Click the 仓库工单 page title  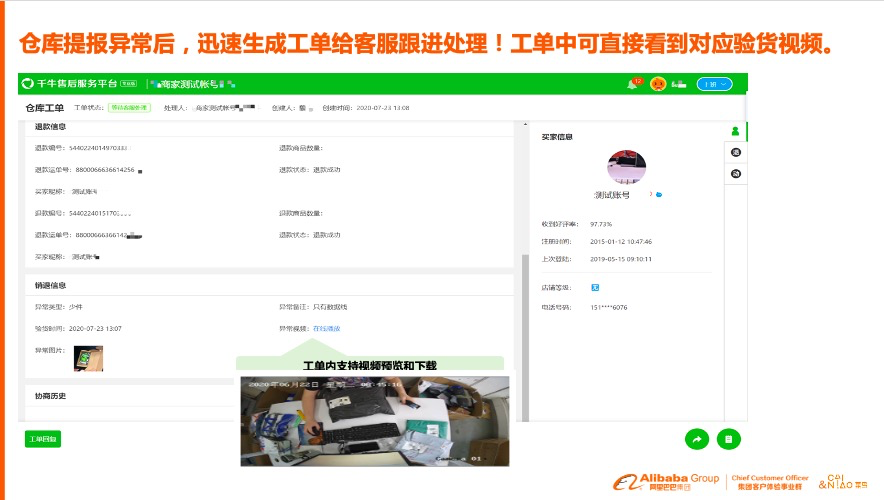click(45, 108)
